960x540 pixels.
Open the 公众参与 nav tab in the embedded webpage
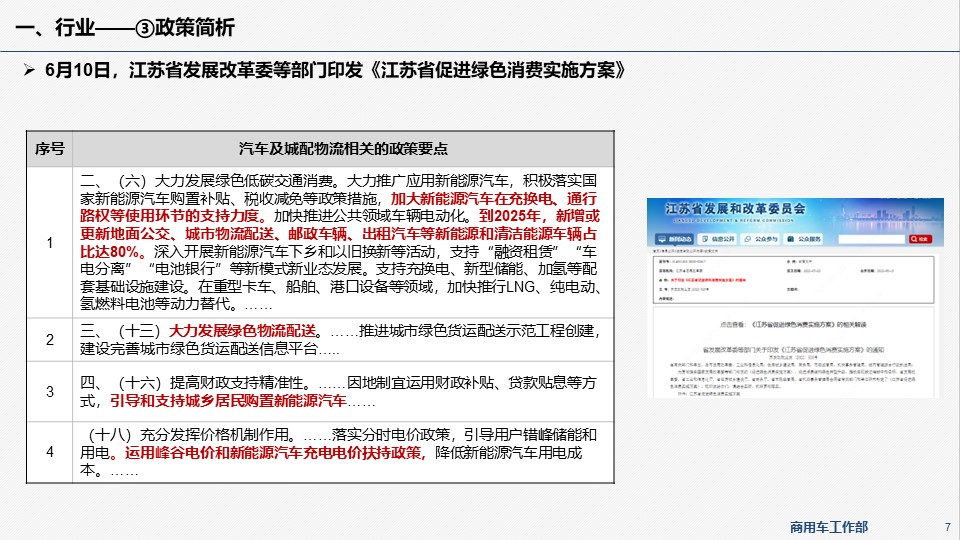click(760, 239)
